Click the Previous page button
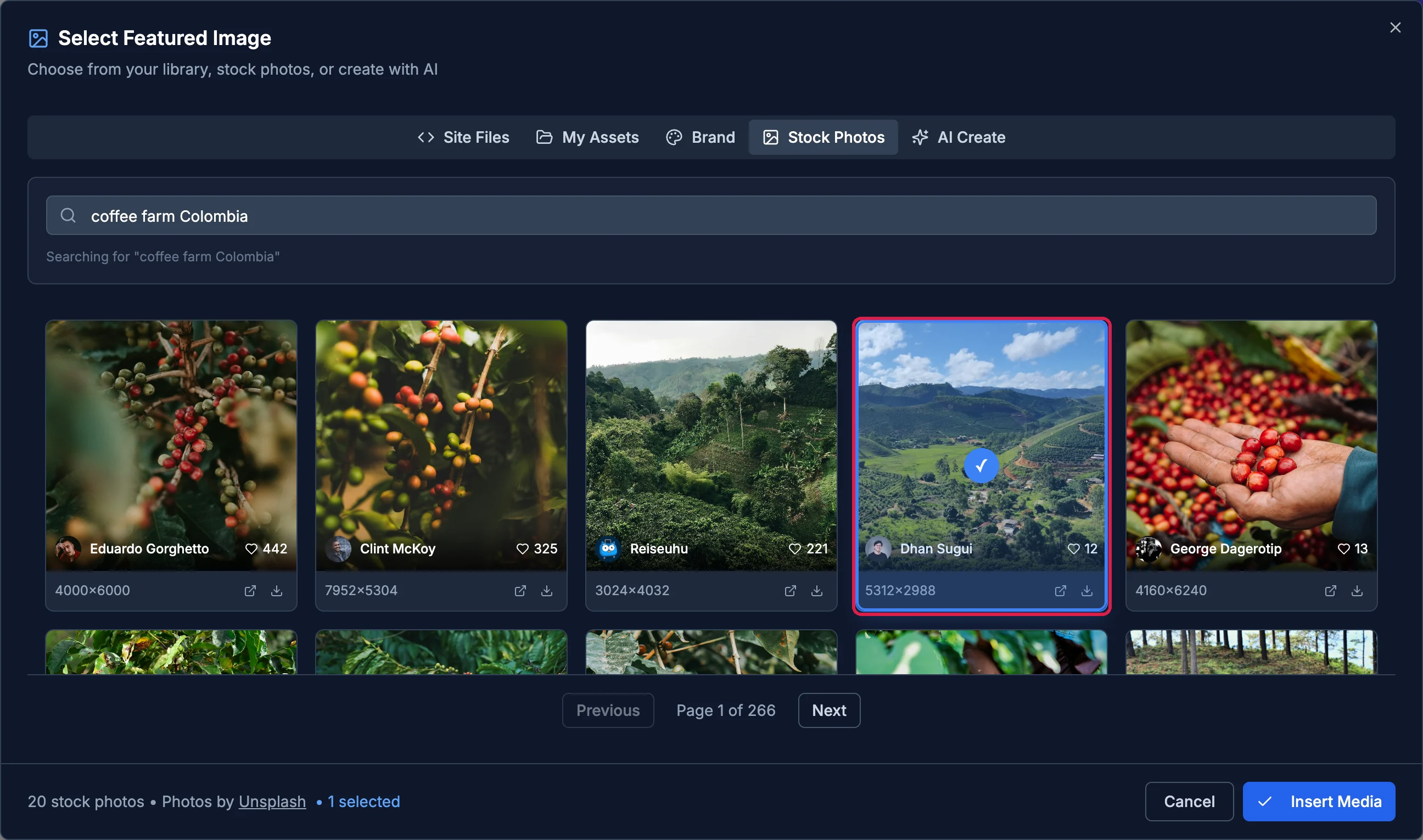This screenshot has width=1423, height=840. 608,710
